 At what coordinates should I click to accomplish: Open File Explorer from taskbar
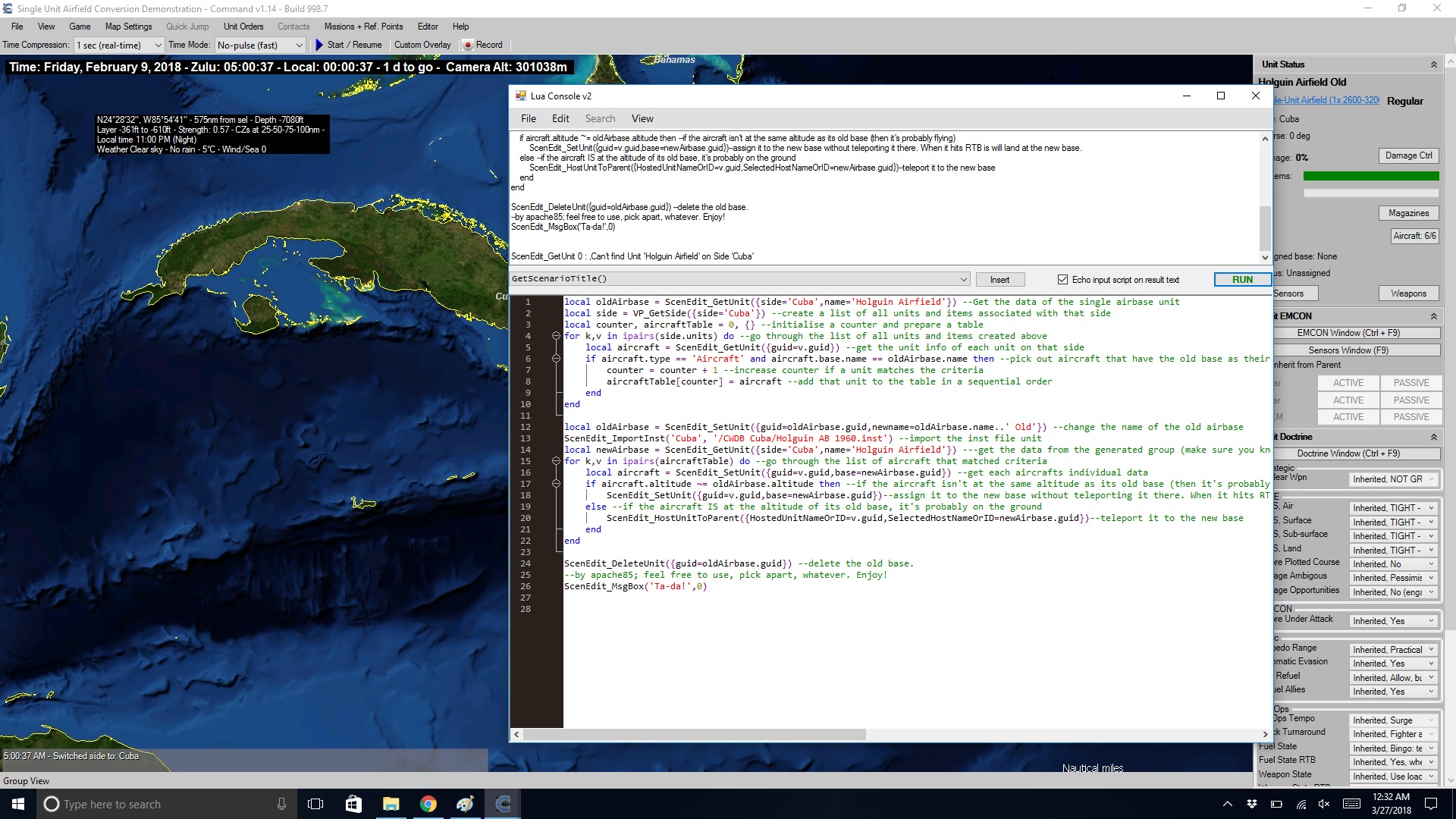391,804
